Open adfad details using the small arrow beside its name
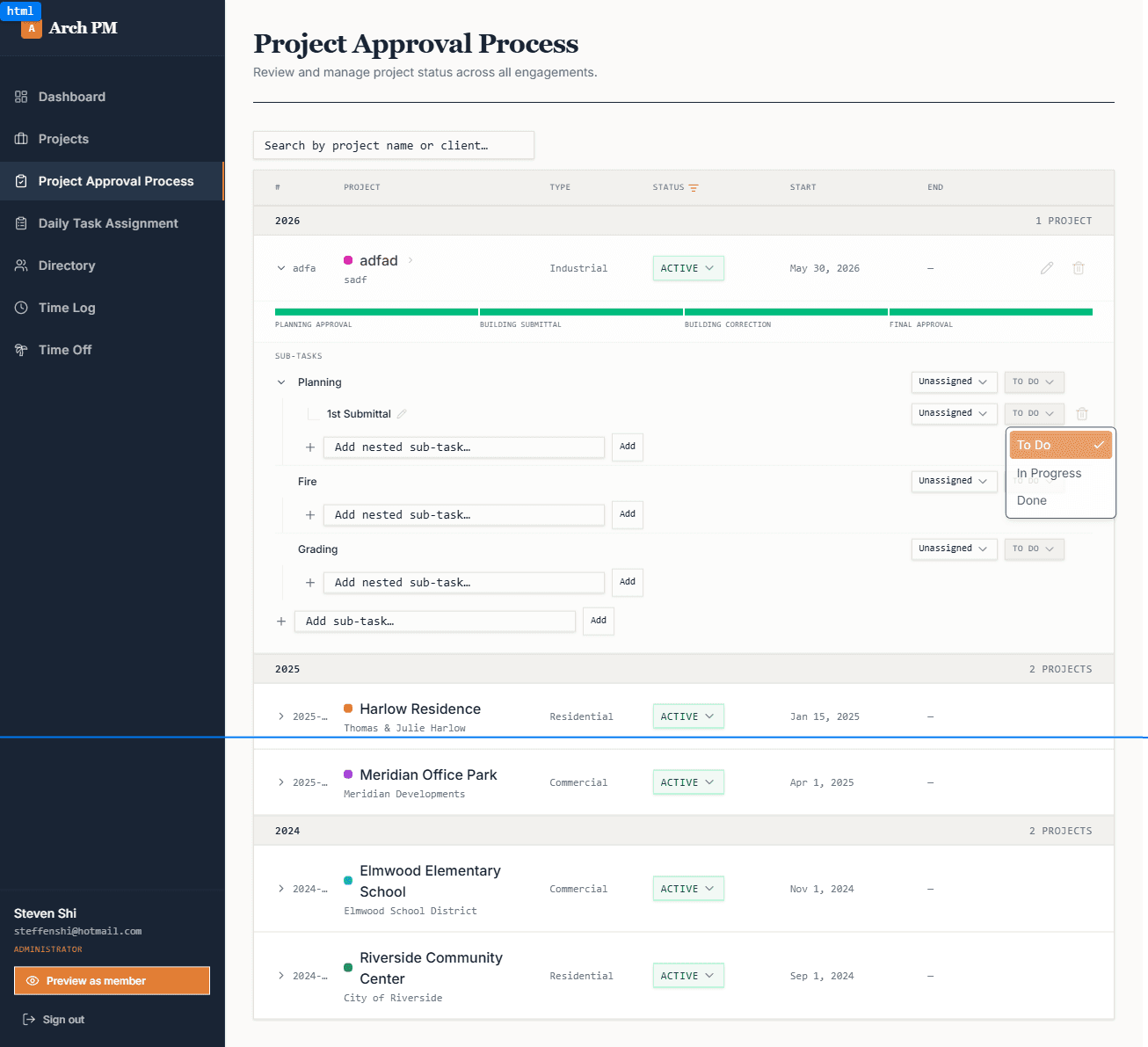The image size is (1148, 1047). pyautogui.click(x=411, y=260)
